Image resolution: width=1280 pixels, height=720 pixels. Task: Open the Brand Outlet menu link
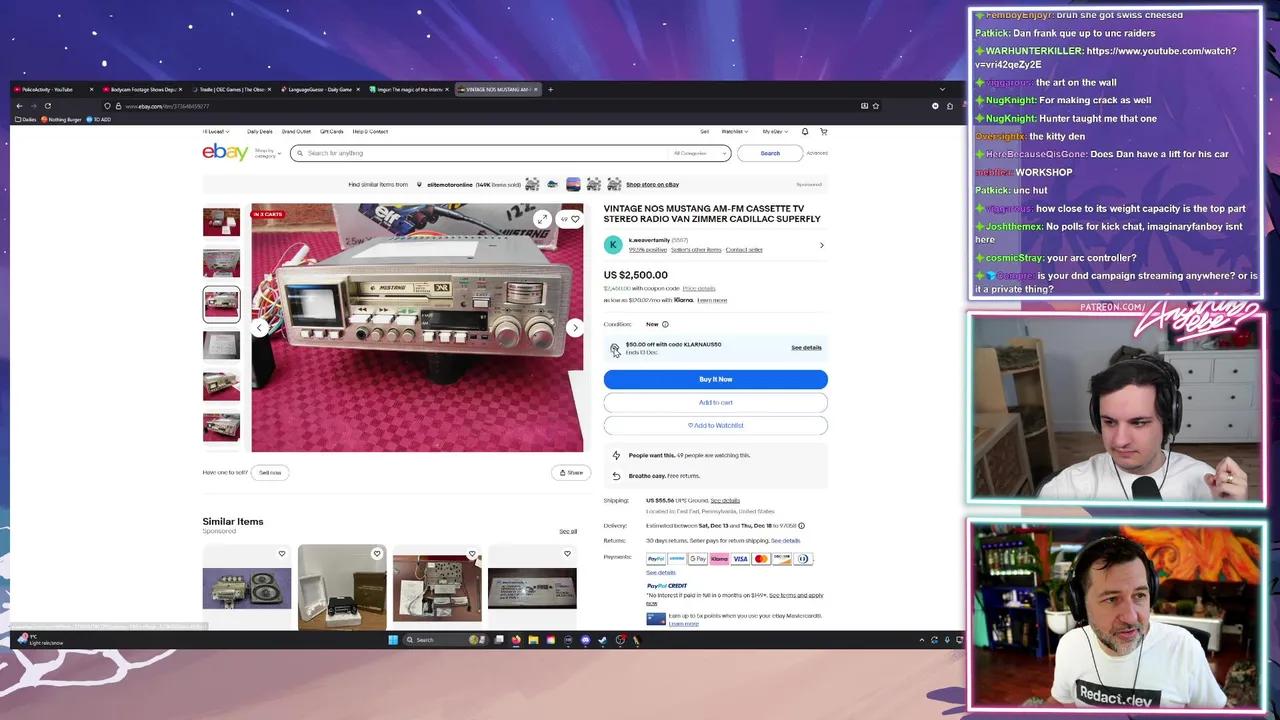click(296, 131)
